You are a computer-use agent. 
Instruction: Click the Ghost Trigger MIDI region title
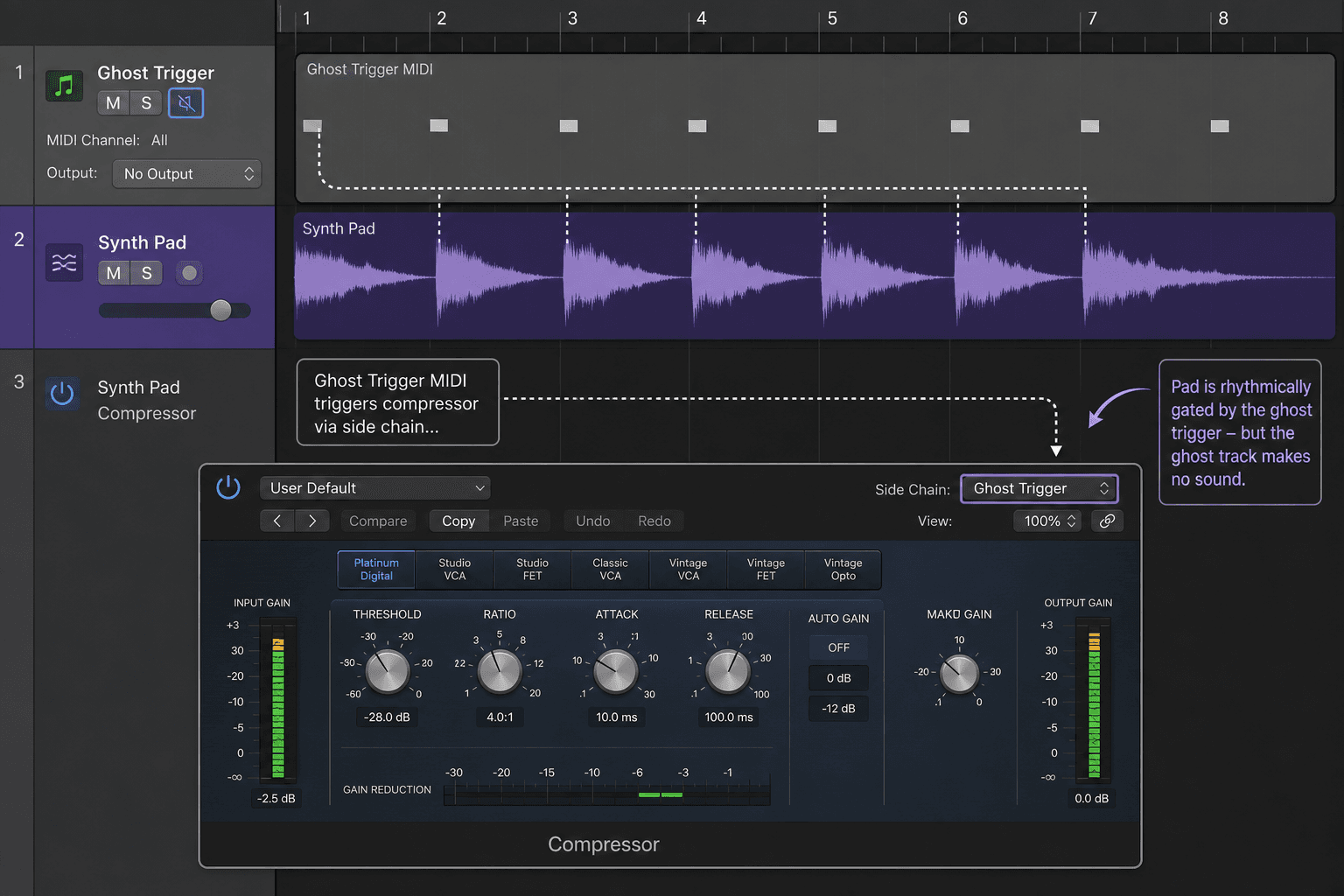click(369, 69)
